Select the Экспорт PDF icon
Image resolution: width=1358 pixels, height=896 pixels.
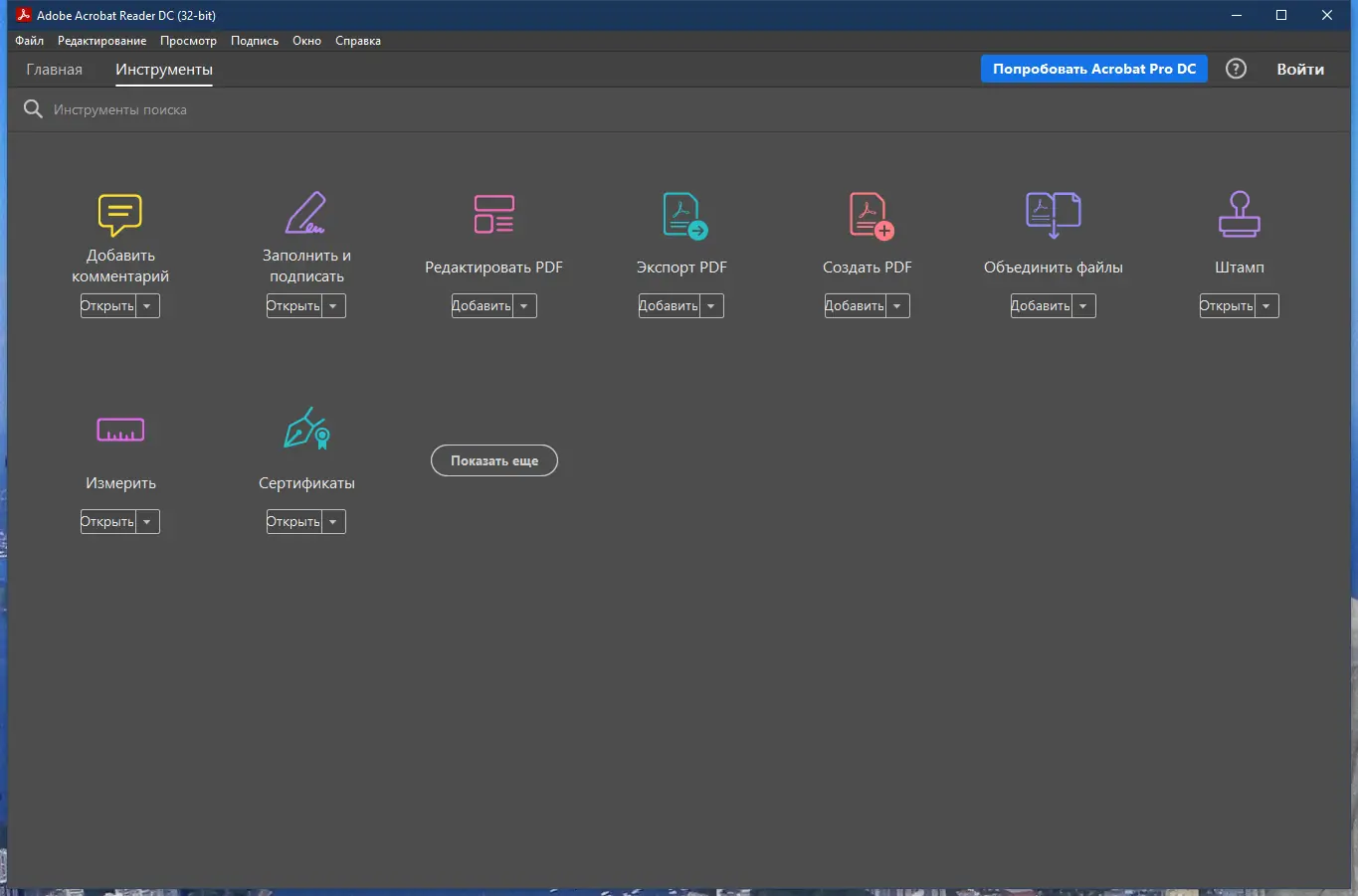pos(680,214)
